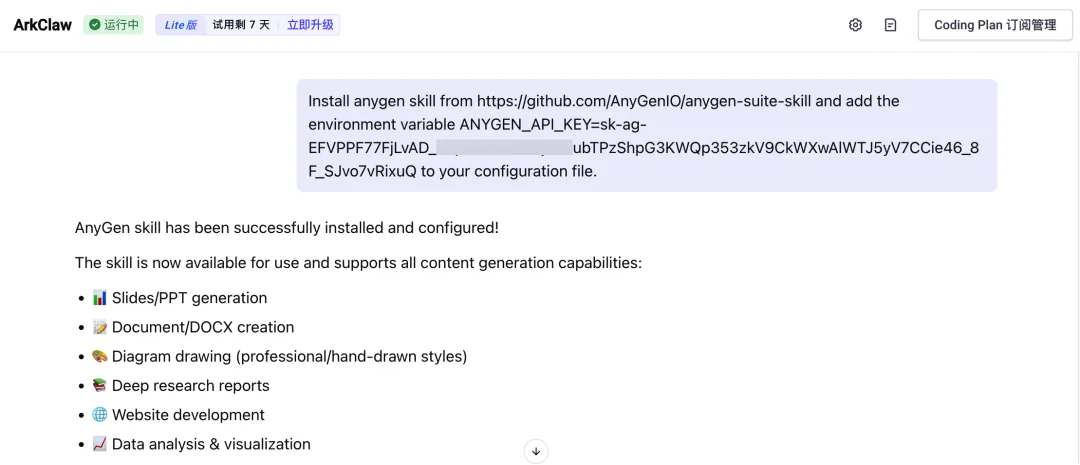Click the memo emoji beside Document/DOCX creation

pos(99,327)
